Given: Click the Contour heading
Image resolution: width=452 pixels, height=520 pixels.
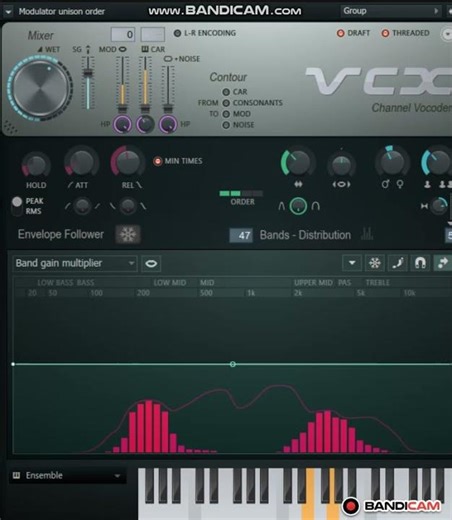Looking at the screenshot, I should [228, 77].
